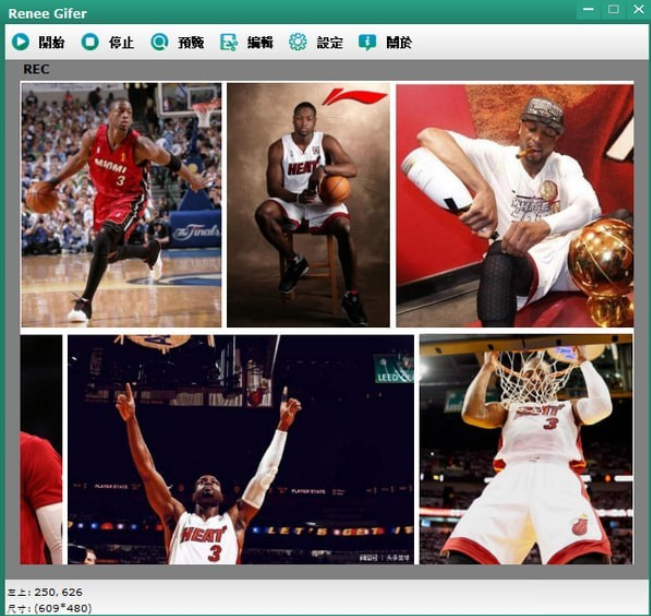651x616 pixels.
Task: Select the photo of player seated on stool
Action: (308, 205)
